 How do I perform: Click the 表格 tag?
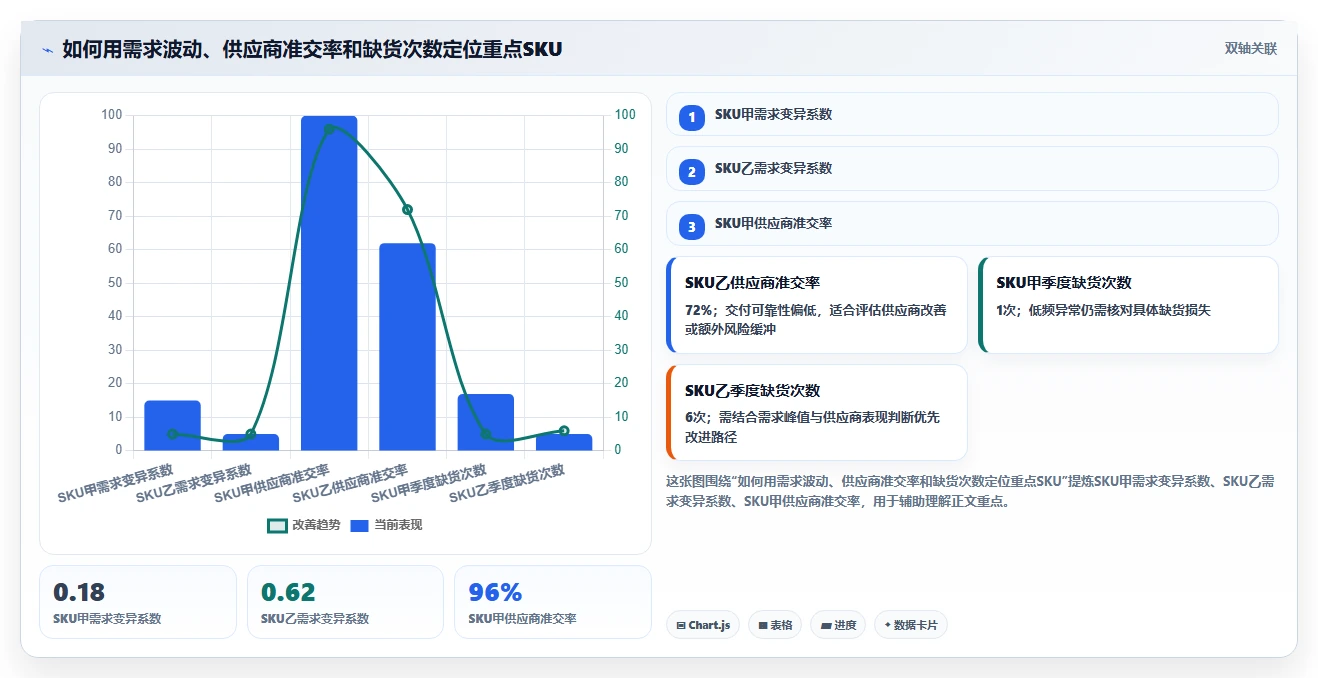pyautogui.click(x=775, y=625)
